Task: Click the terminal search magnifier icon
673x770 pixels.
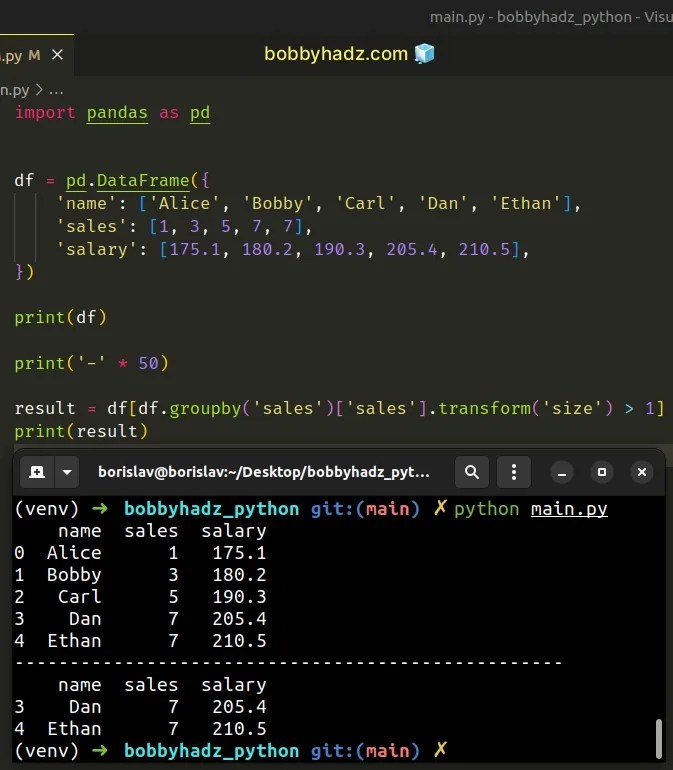Action: pos(472,472)
